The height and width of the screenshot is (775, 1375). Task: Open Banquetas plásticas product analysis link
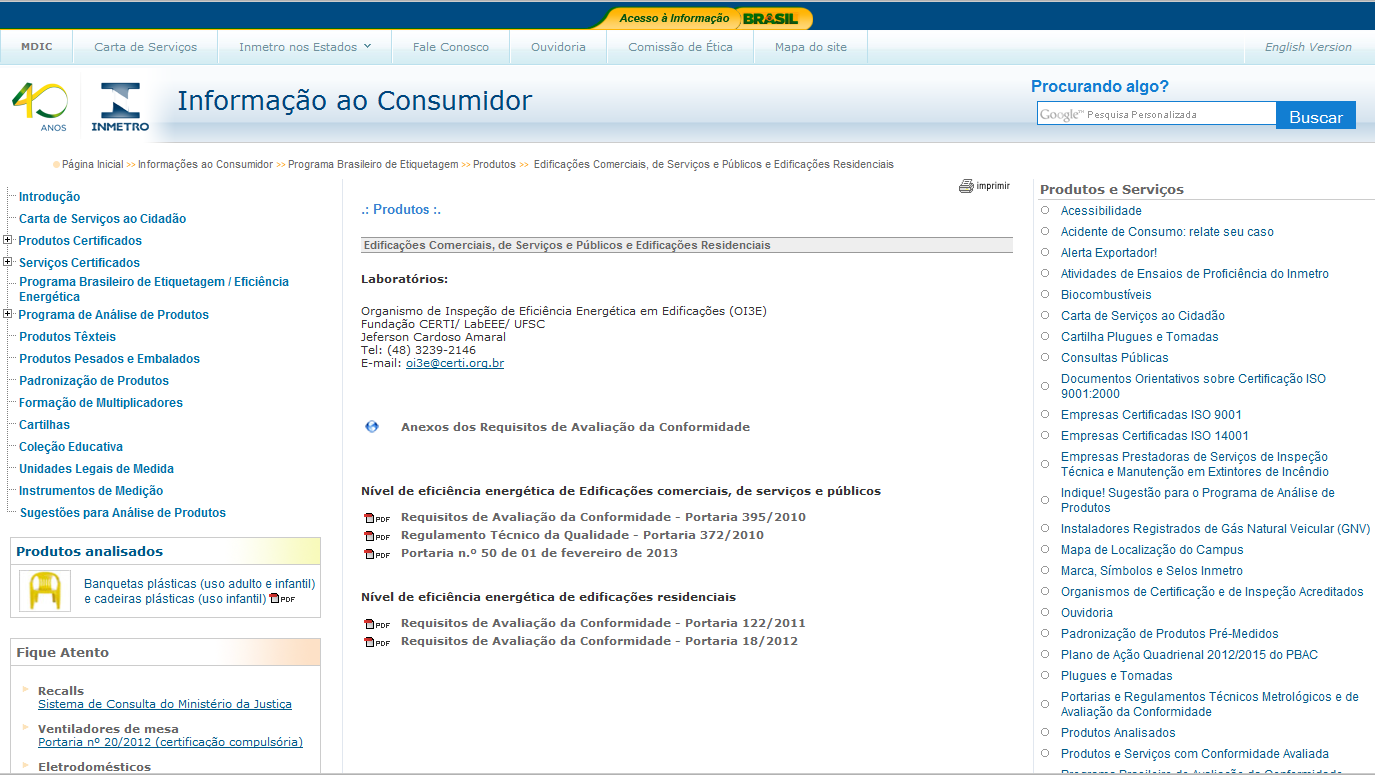click(x=200, y=591)
